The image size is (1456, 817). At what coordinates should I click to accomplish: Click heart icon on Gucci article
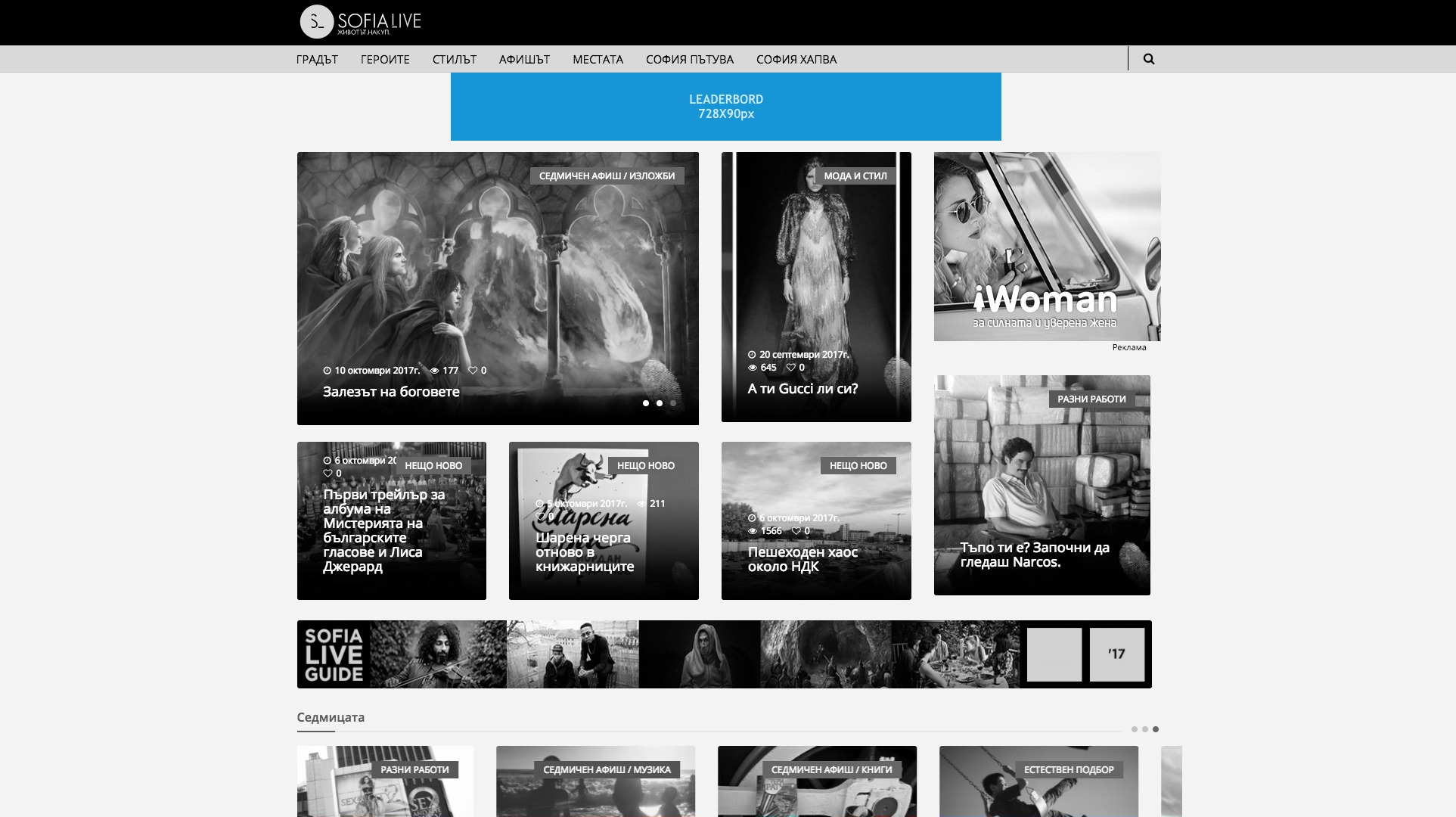(790, 368)
